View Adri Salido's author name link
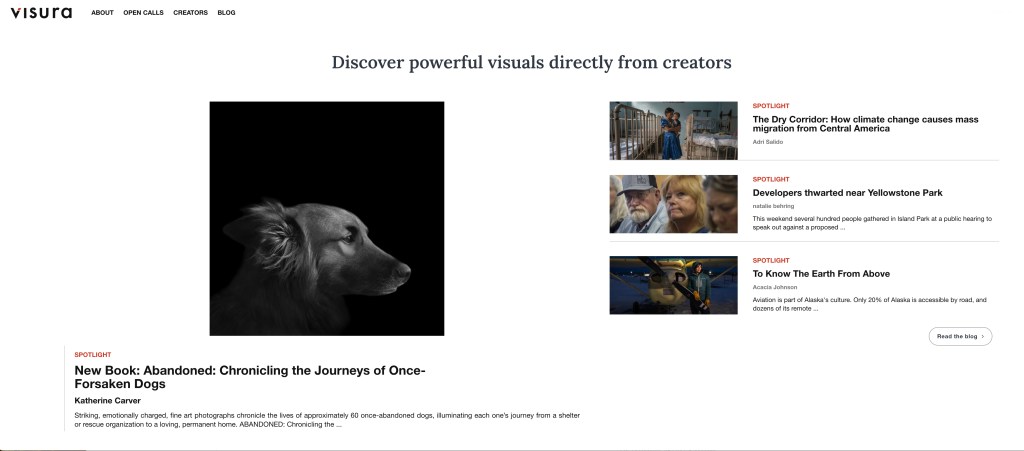 click(x=768, y=142)
